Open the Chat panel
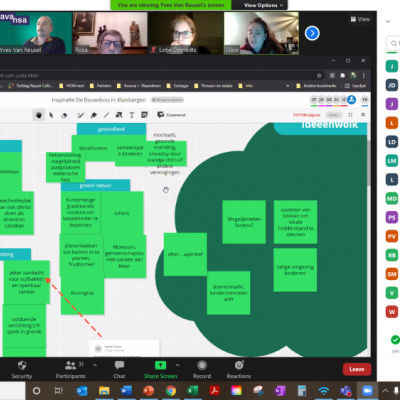 (x=119, y=369)
